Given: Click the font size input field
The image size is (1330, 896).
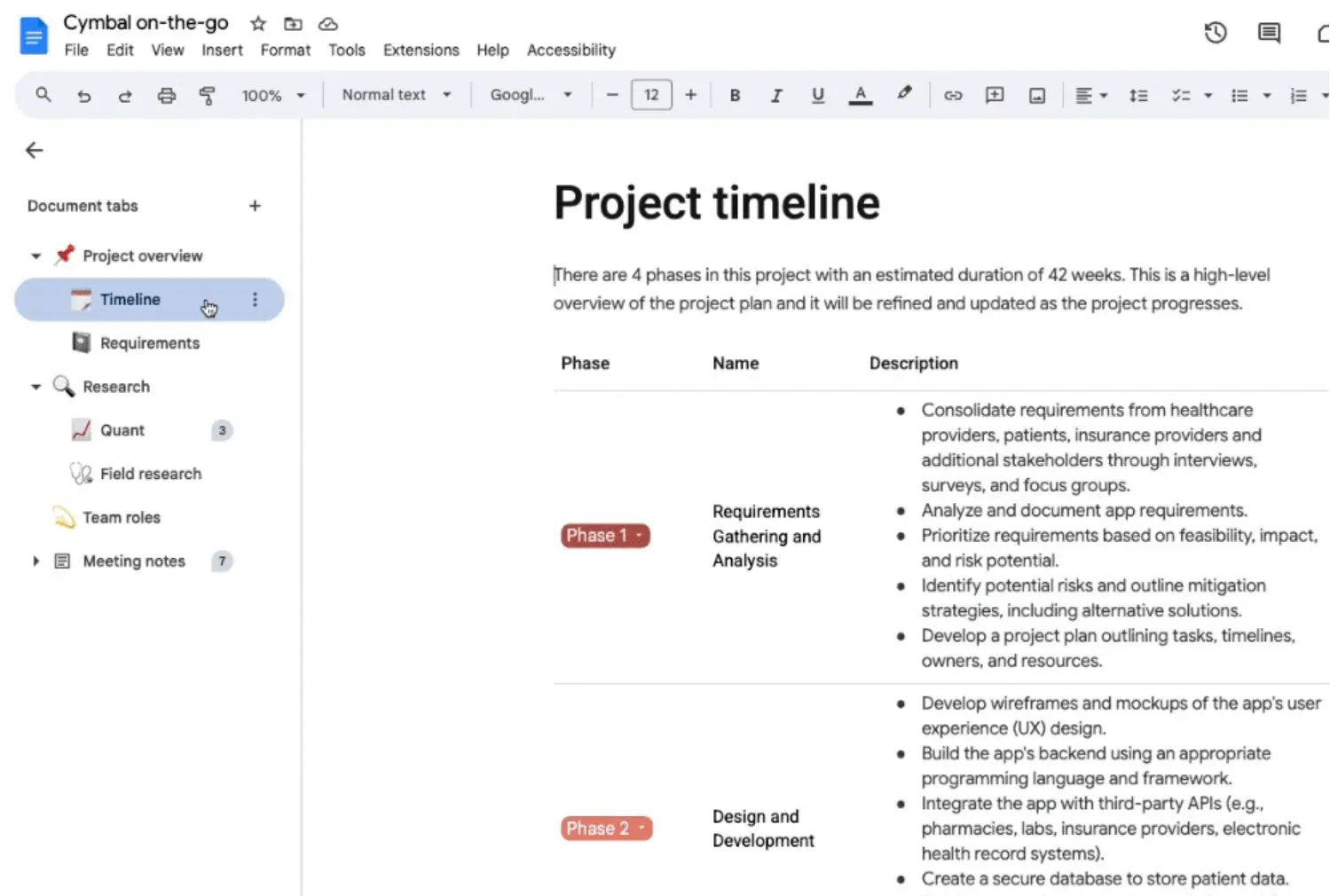Looking at the screenshot, I should pos(651,95).
